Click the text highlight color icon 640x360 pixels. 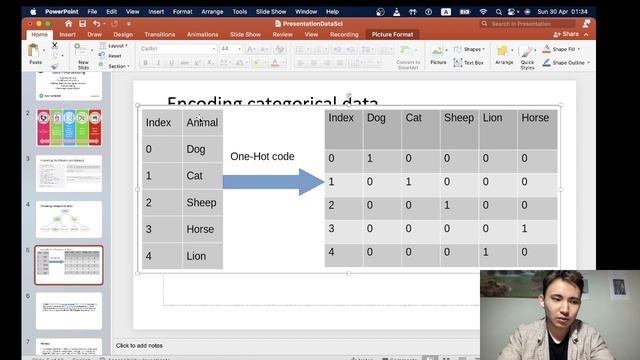(x=257, y=62)
